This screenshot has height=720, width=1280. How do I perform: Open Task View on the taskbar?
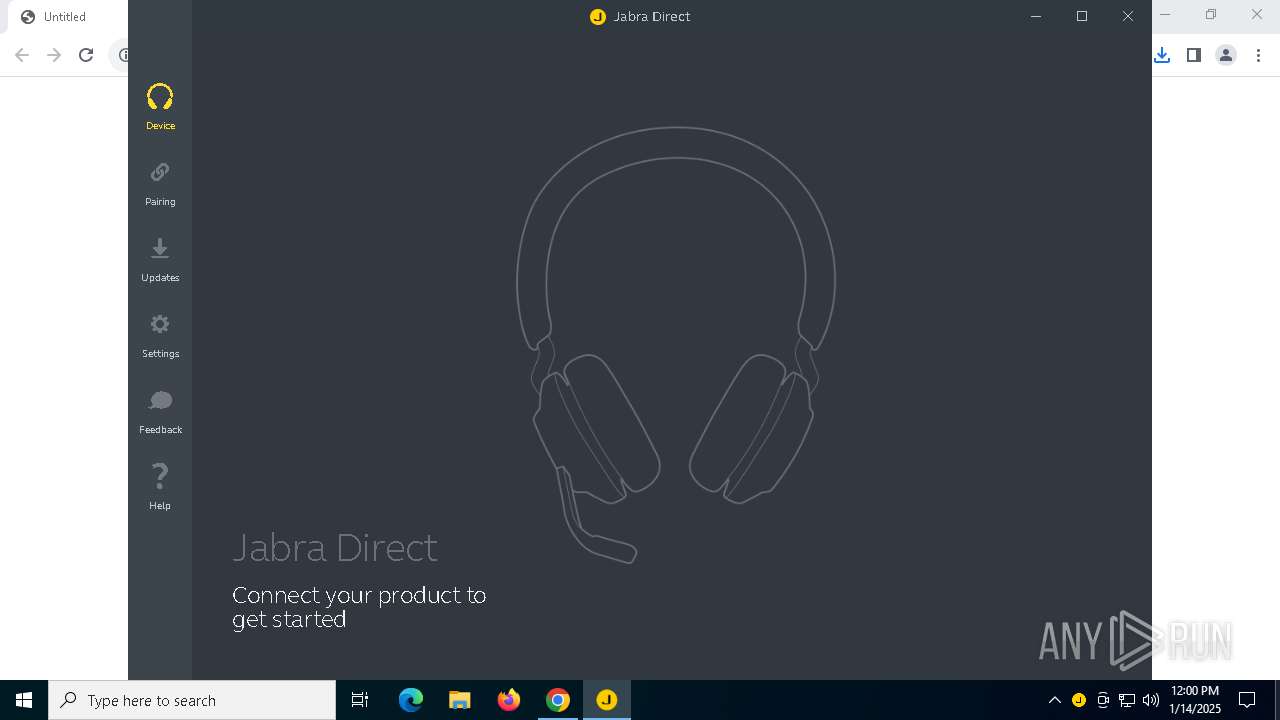(360, 700)
